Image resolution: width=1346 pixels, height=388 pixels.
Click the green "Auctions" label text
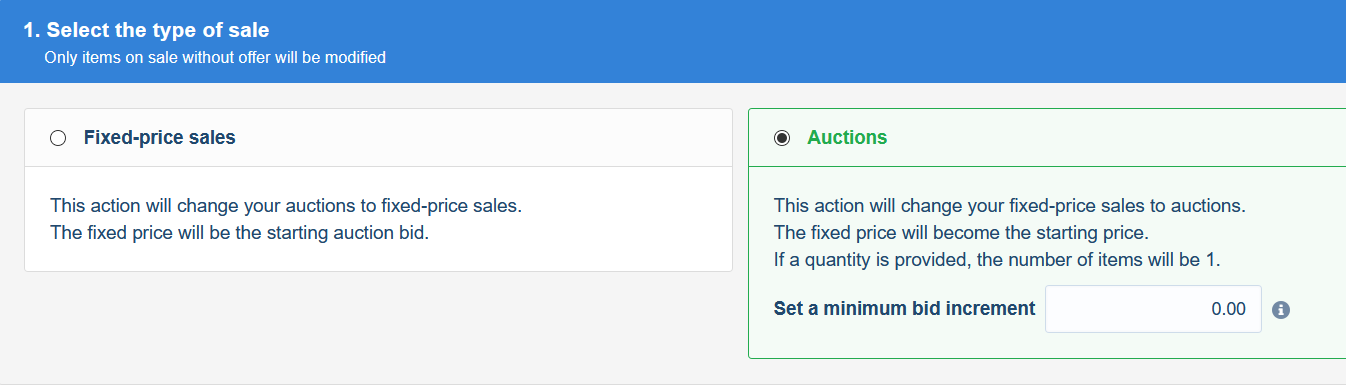[847, 138]
